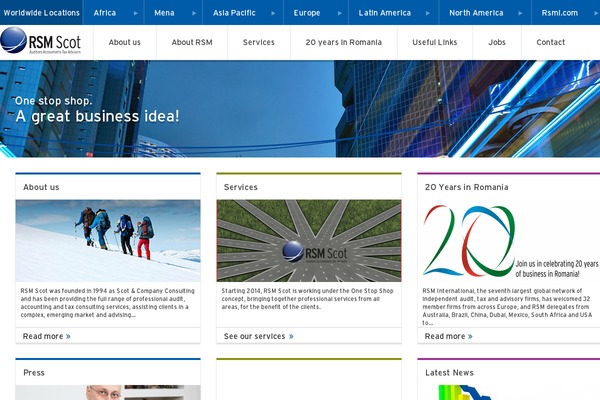The image size is (600, 400).
Task: Click Read more under 20 Years in Romania
Action: pyautogui.click(x=445, y=336)
